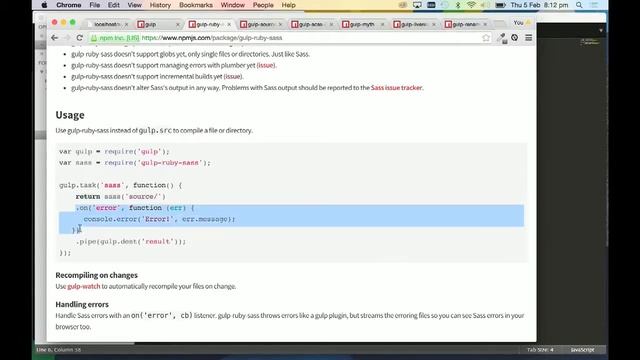The image size is (640, 360).
Task: Open JavaScript syntax selector in editor status bar
Action: [582, 350]
